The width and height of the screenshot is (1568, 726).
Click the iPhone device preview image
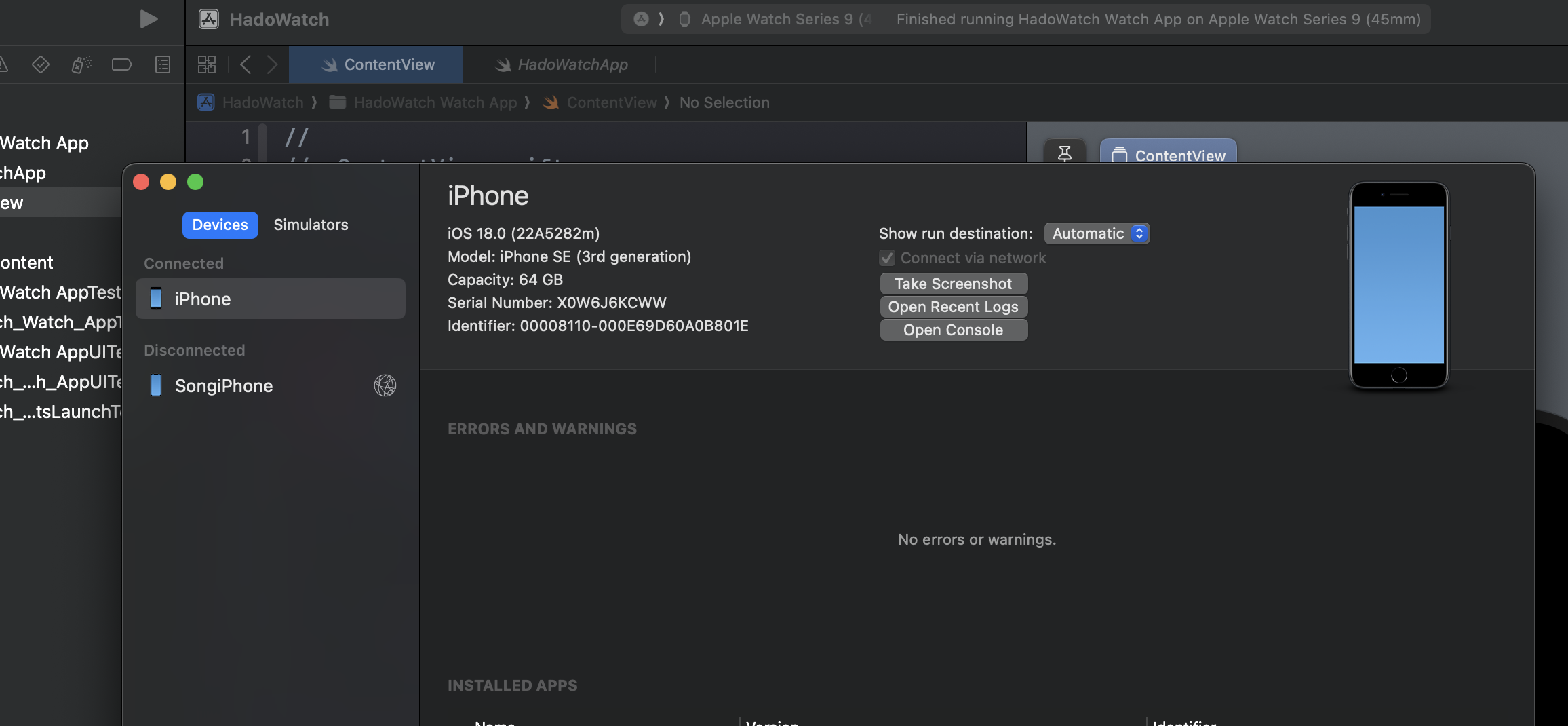click(x=1398, y=285)
